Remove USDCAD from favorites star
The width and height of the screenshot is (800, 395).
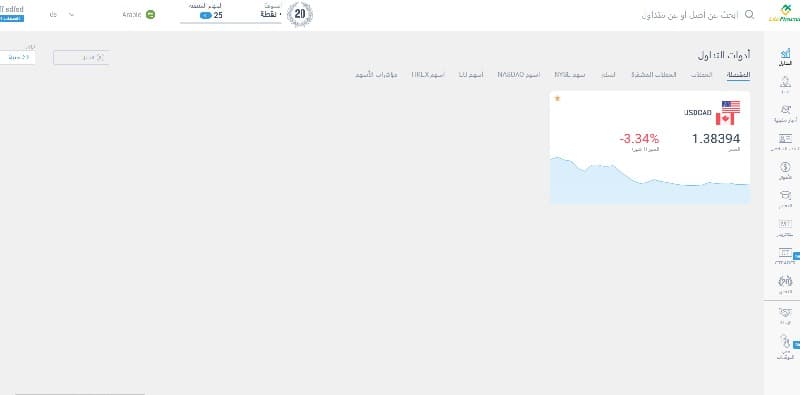pos(557,98)
